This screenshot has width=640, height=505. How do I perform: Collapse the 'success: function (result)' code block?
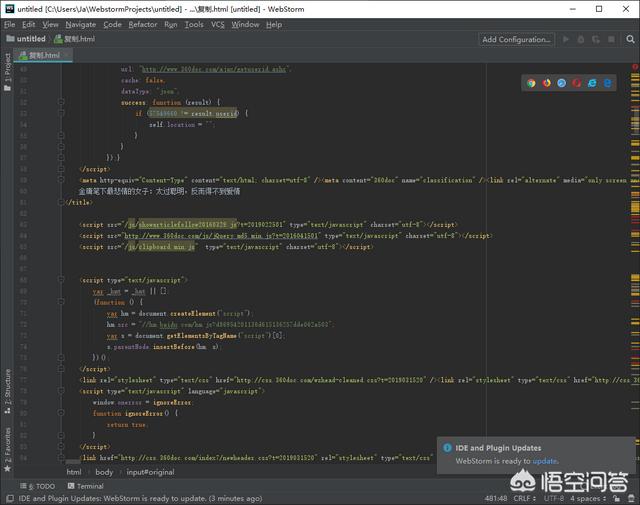[61, 102]
